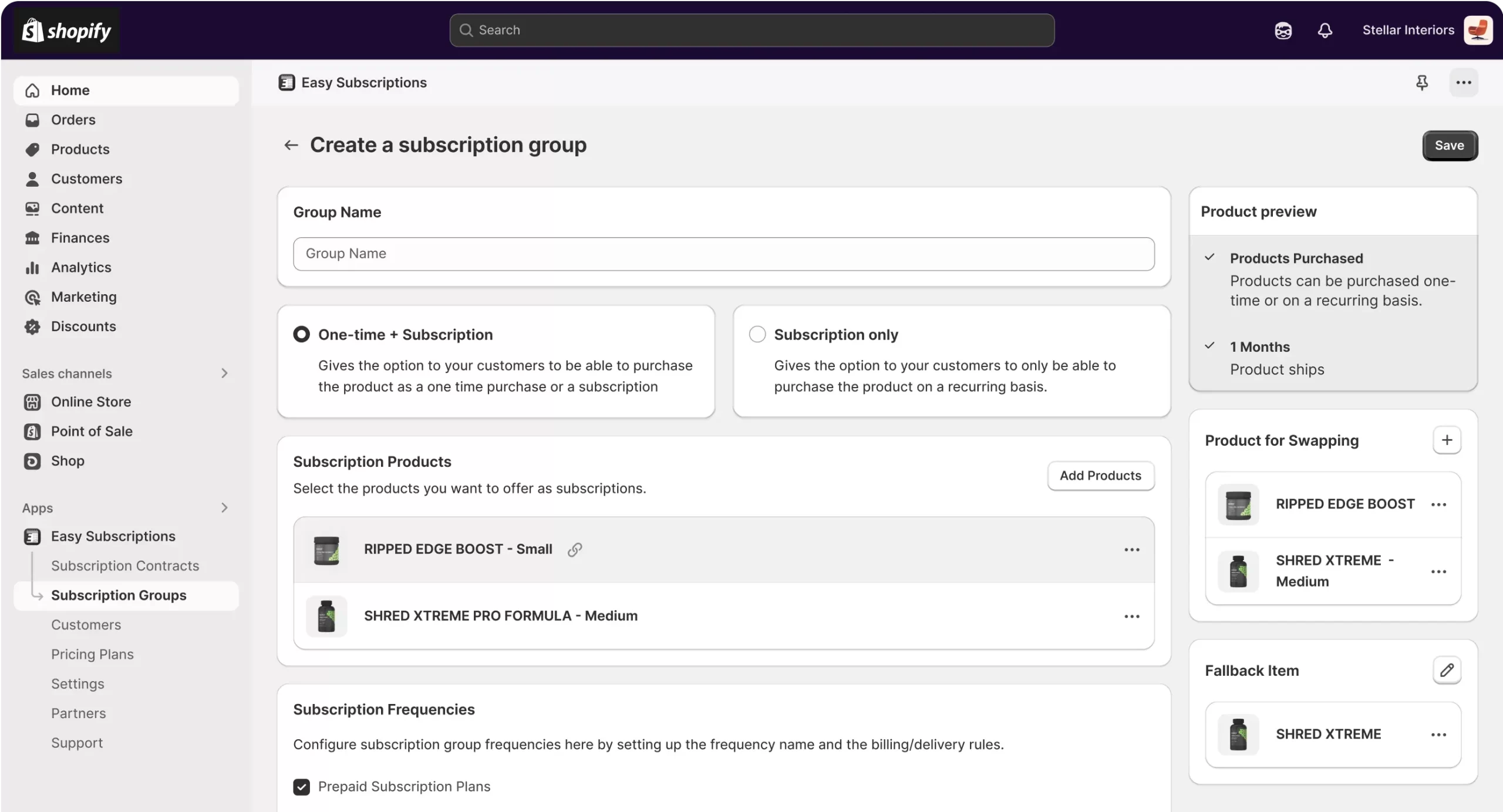Click the 'Products Purchased' preview entry
Viewport: 1503px width, 812px height.
coord(1296,258)
